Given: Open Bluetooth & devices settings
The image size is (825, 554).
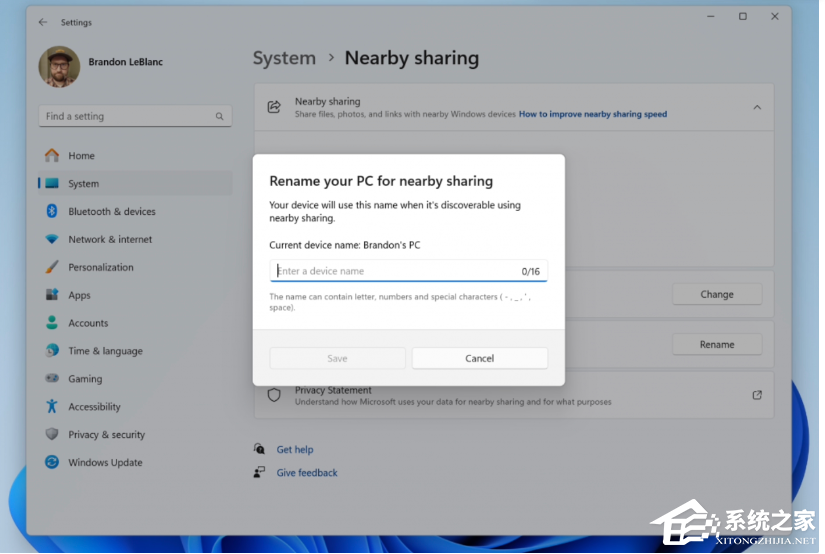Looking at the screenshot, I should pyautogui.click(x=111, y=212).
